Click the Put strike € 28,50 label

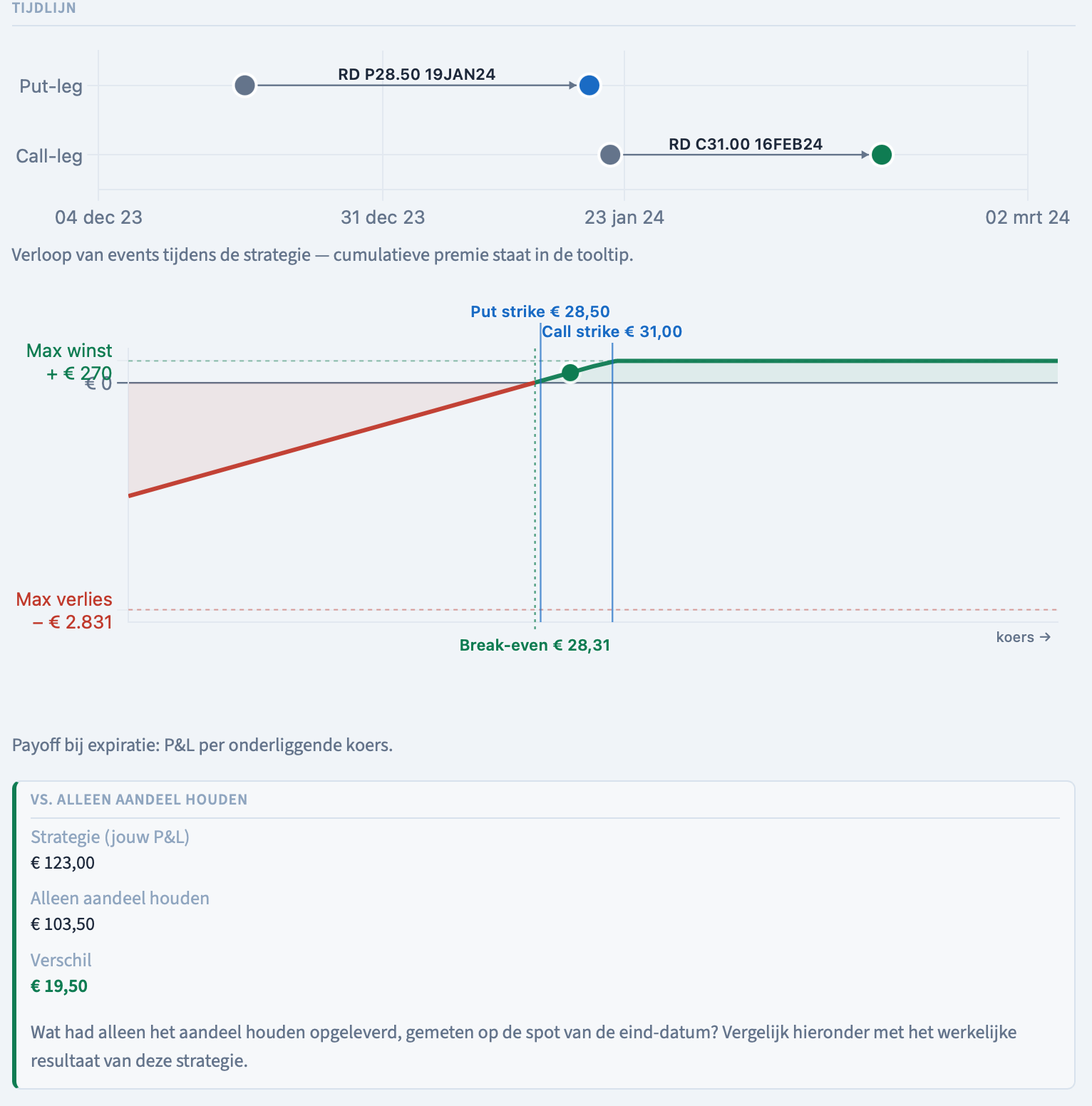point(540,311)
